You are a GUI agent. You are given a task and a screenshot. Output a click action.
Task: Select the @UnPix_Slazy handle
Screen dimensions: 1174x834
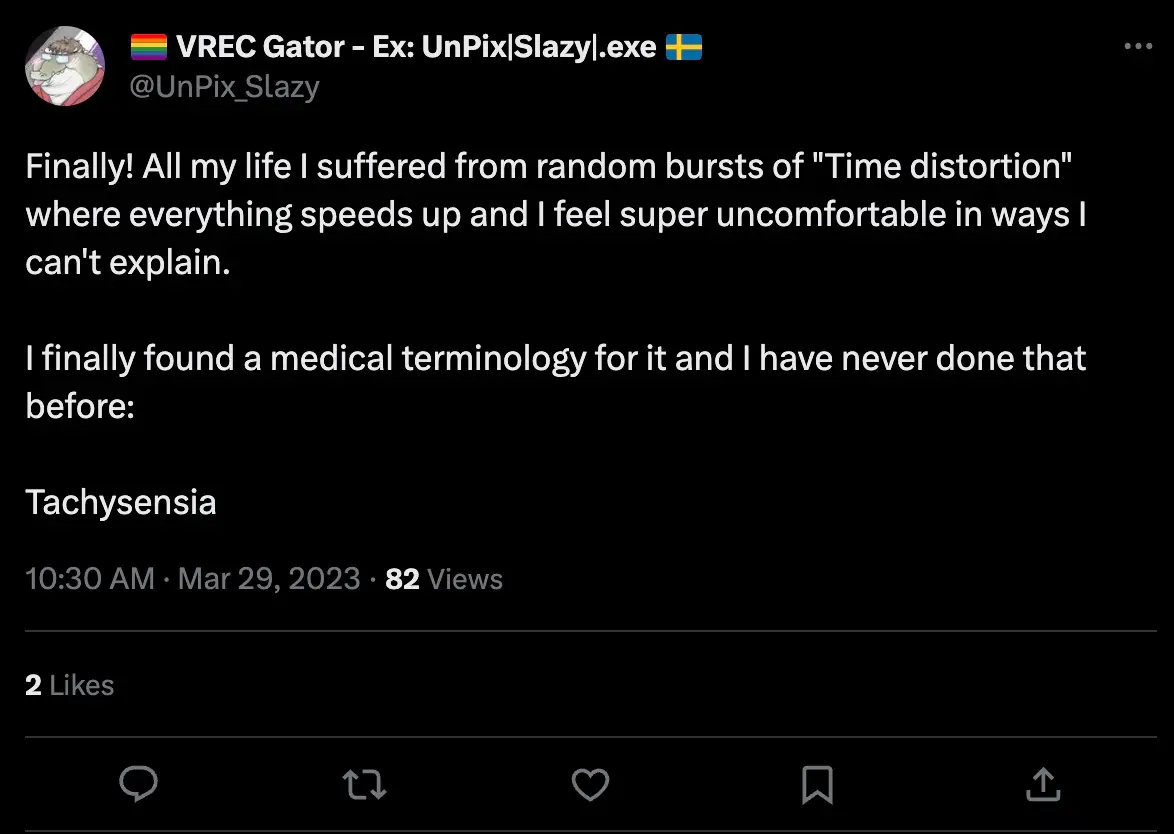(x=222, y=87)
